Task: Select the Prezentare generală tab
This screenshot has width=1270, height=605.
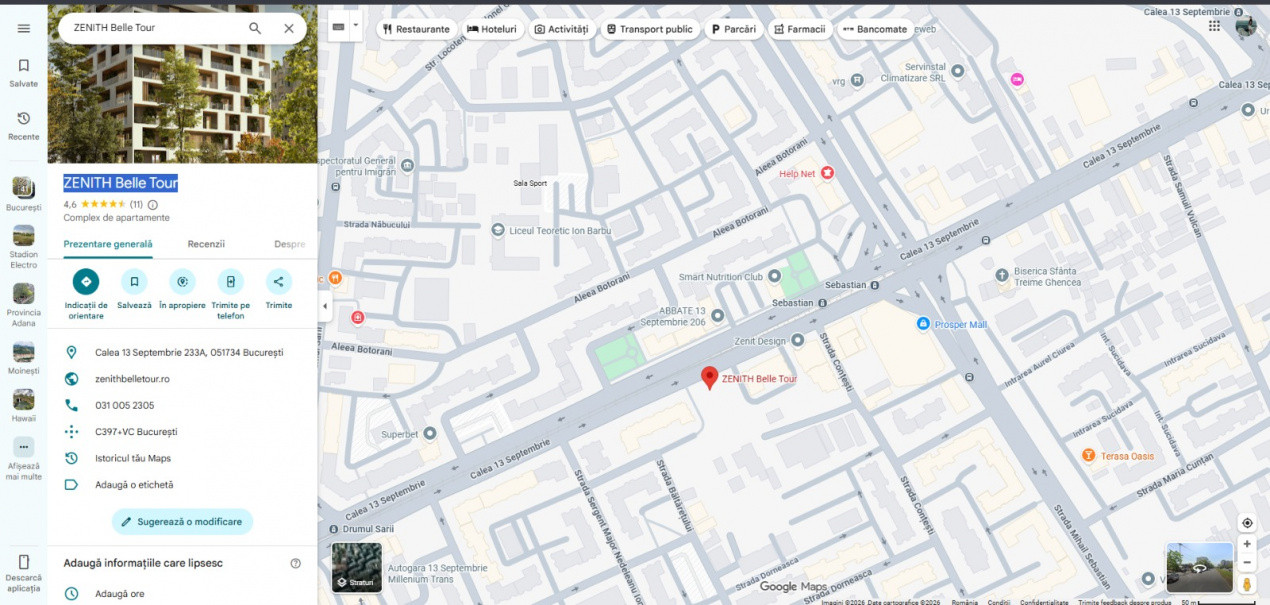Action: pos(108,244)
